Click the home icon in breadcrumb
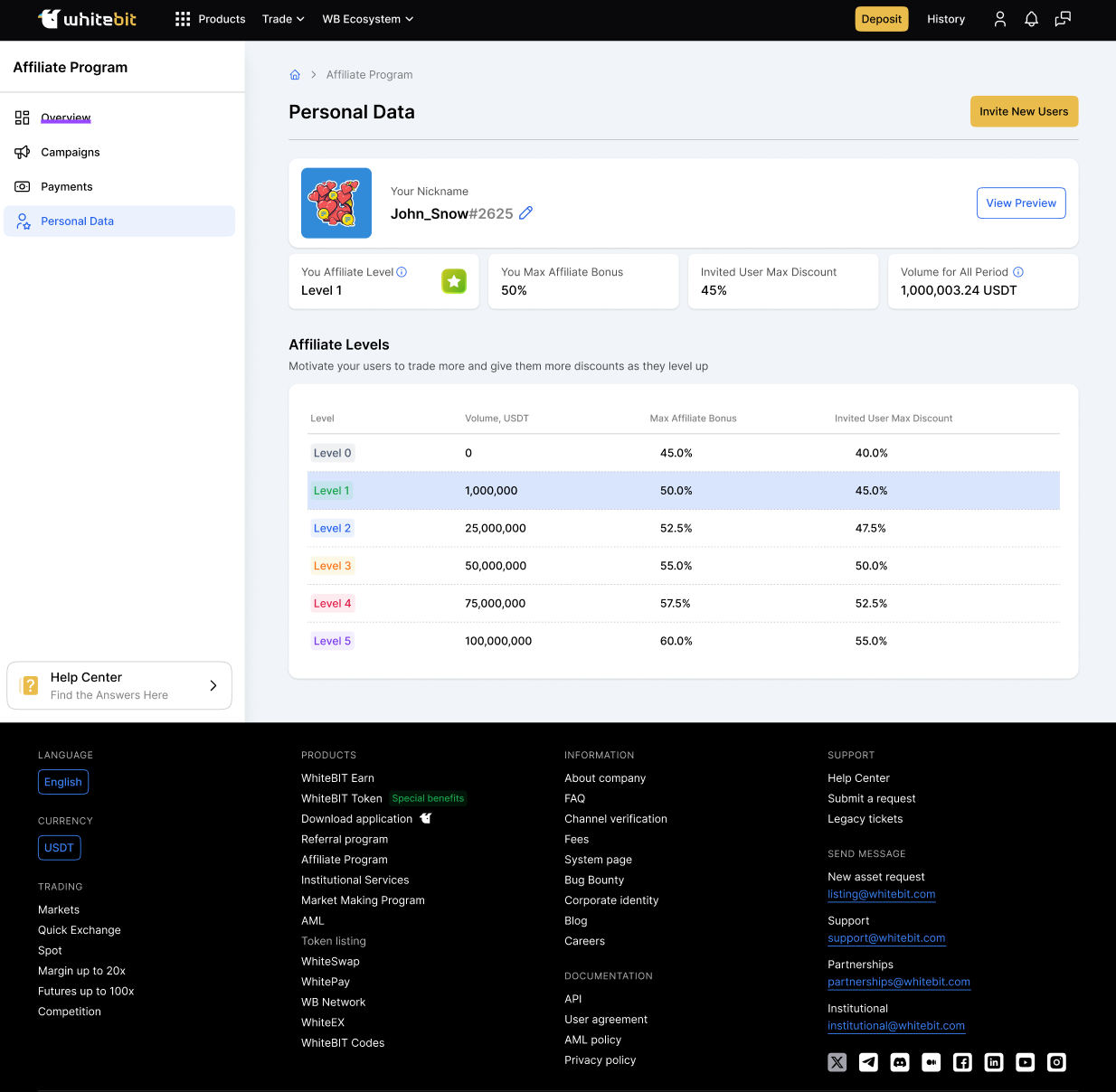Viewport: 1116px width, 1092px height. point(295,75)
